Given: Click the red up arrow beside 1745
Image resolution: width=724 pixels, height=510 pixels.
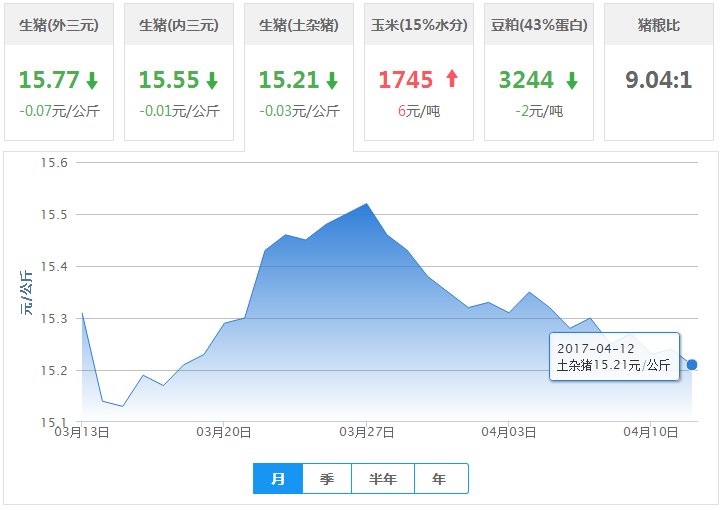Looking at the screenshot, I should pos(451,79).
